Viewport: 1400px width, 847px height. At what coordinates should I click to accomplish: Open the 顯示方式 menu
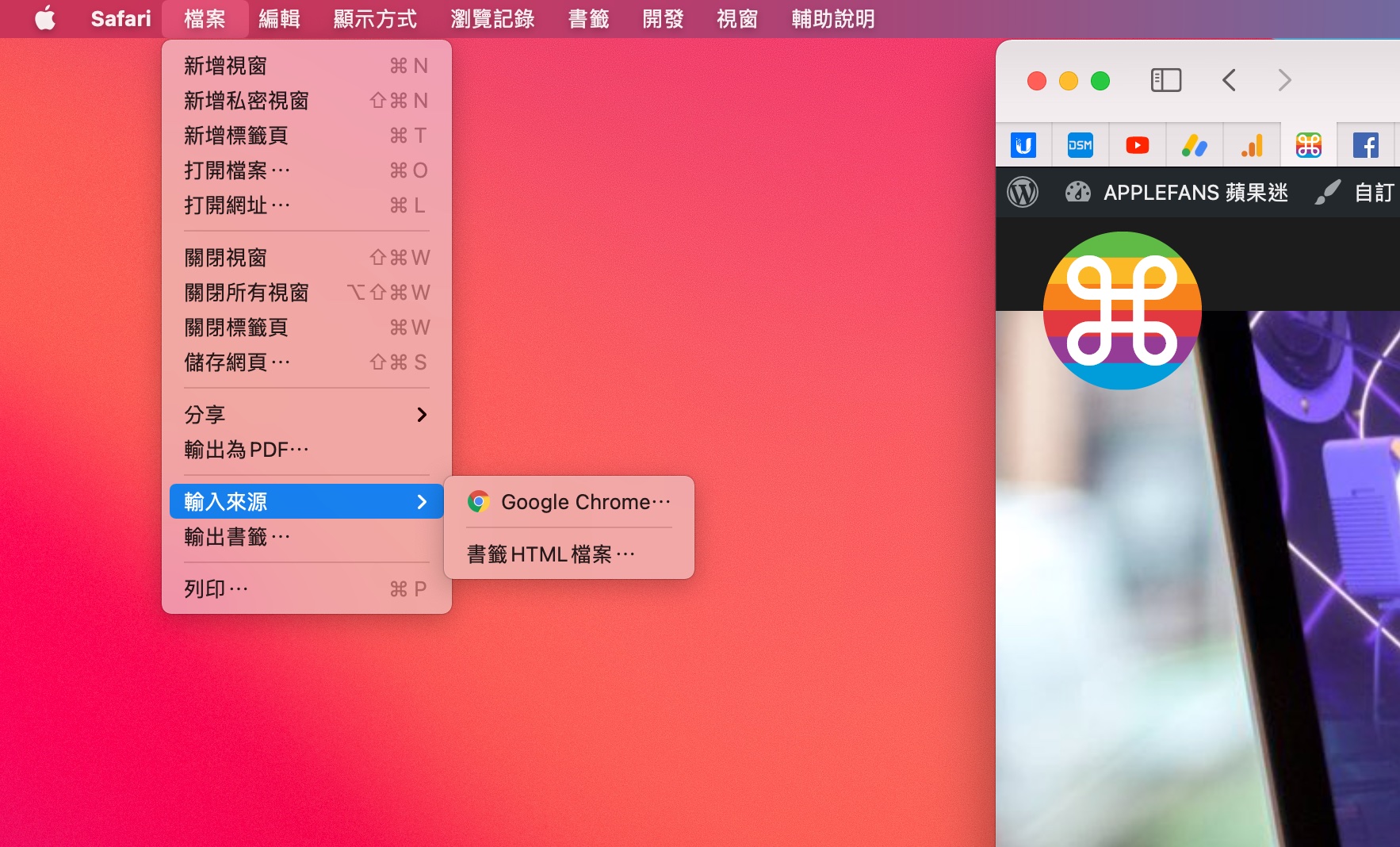[375, 18]
